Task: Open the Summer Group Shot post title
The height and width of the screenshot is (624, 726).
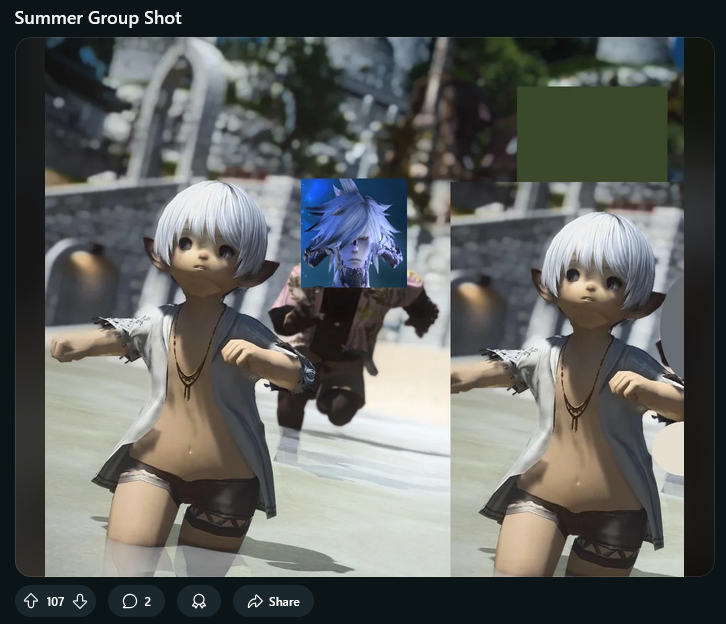Action: 98,18
